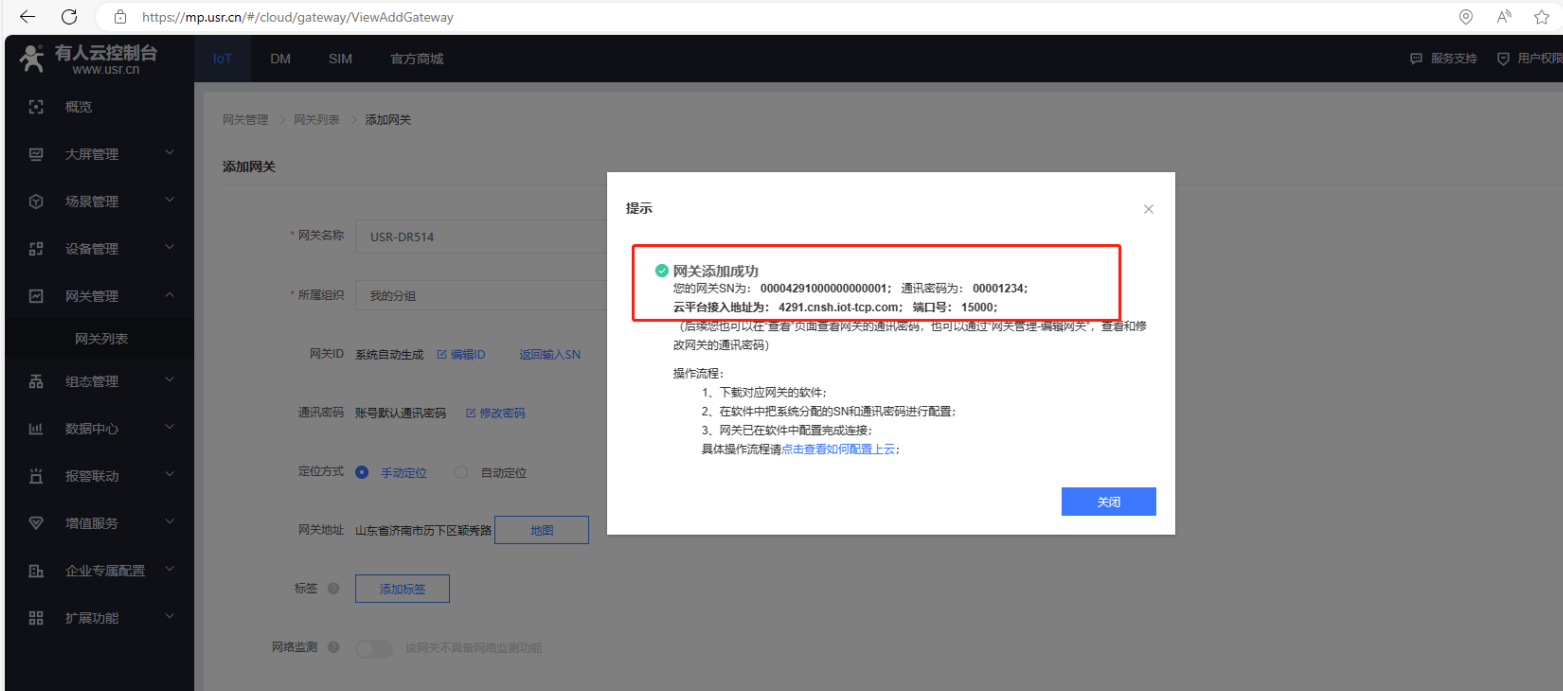
Task: Select the 手动定位 radio button
Action: tap(362, 472)
